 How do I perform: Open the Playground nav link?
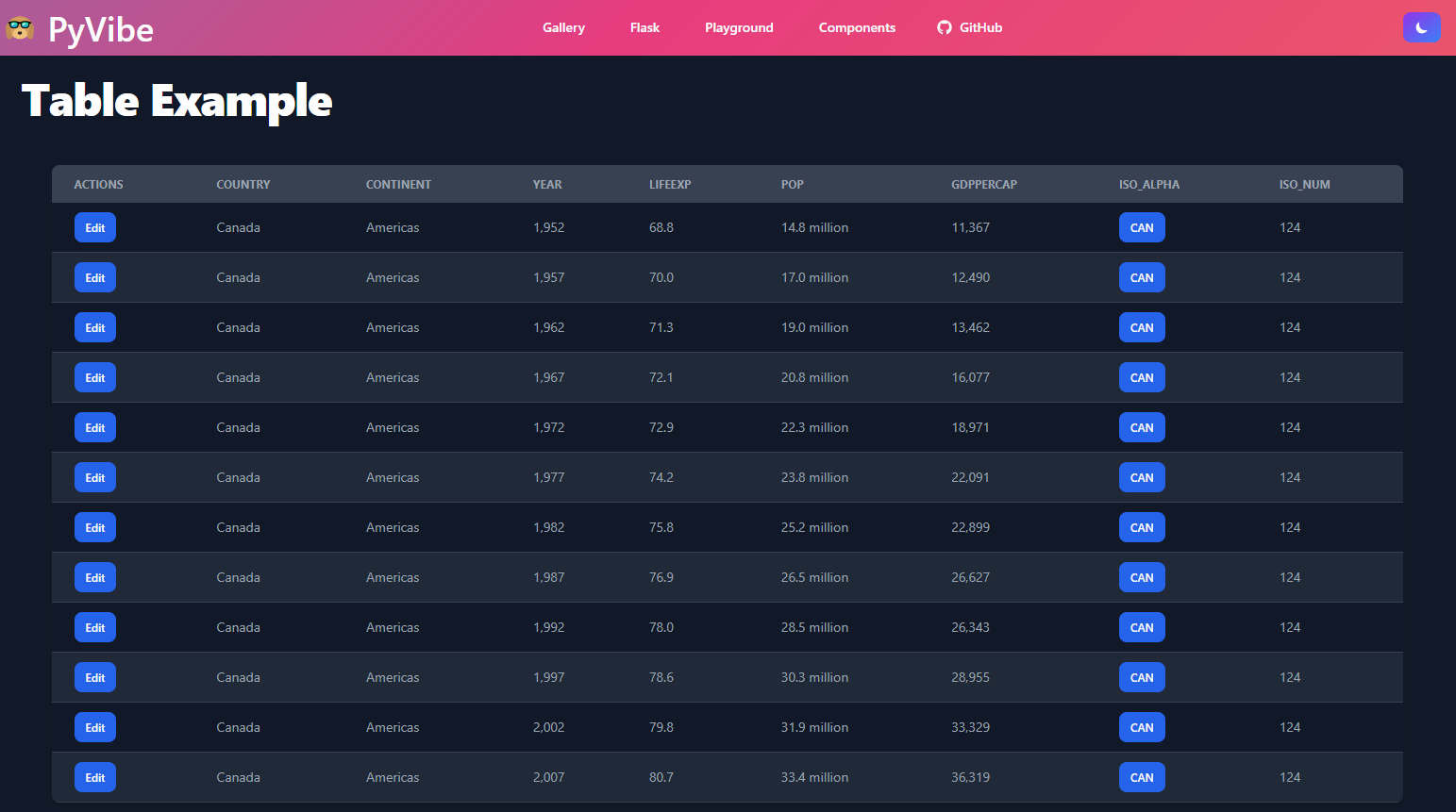pyautogui.click(x=739, y=27)
